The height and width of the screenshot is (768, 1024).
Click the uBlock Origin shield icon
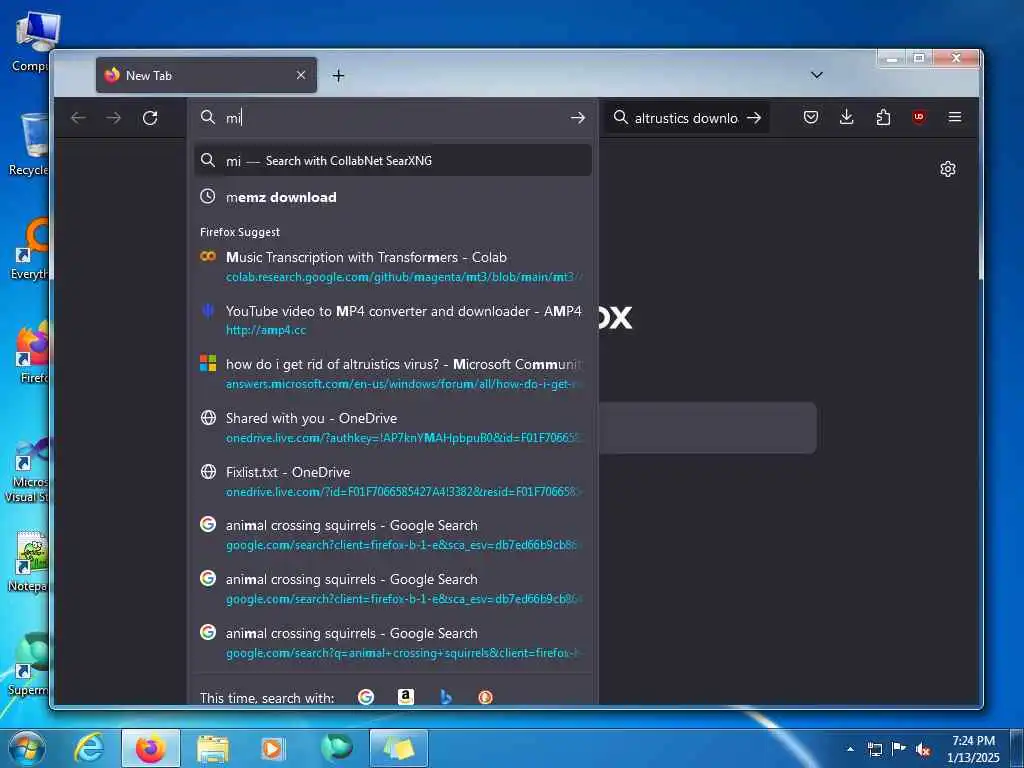(x=919, y=118)
